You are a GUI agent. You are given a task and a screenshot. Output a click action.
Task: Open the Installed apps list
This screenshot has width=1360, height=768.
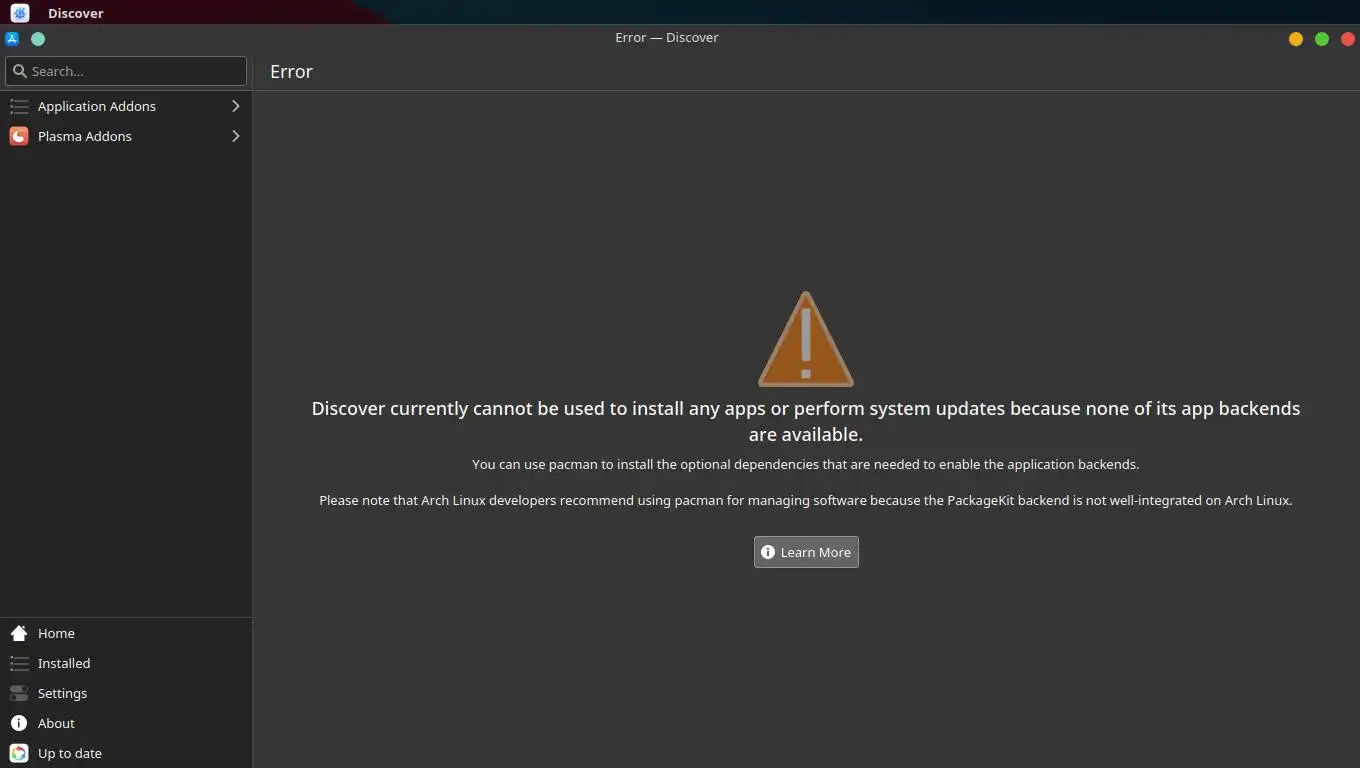(126, 663)
